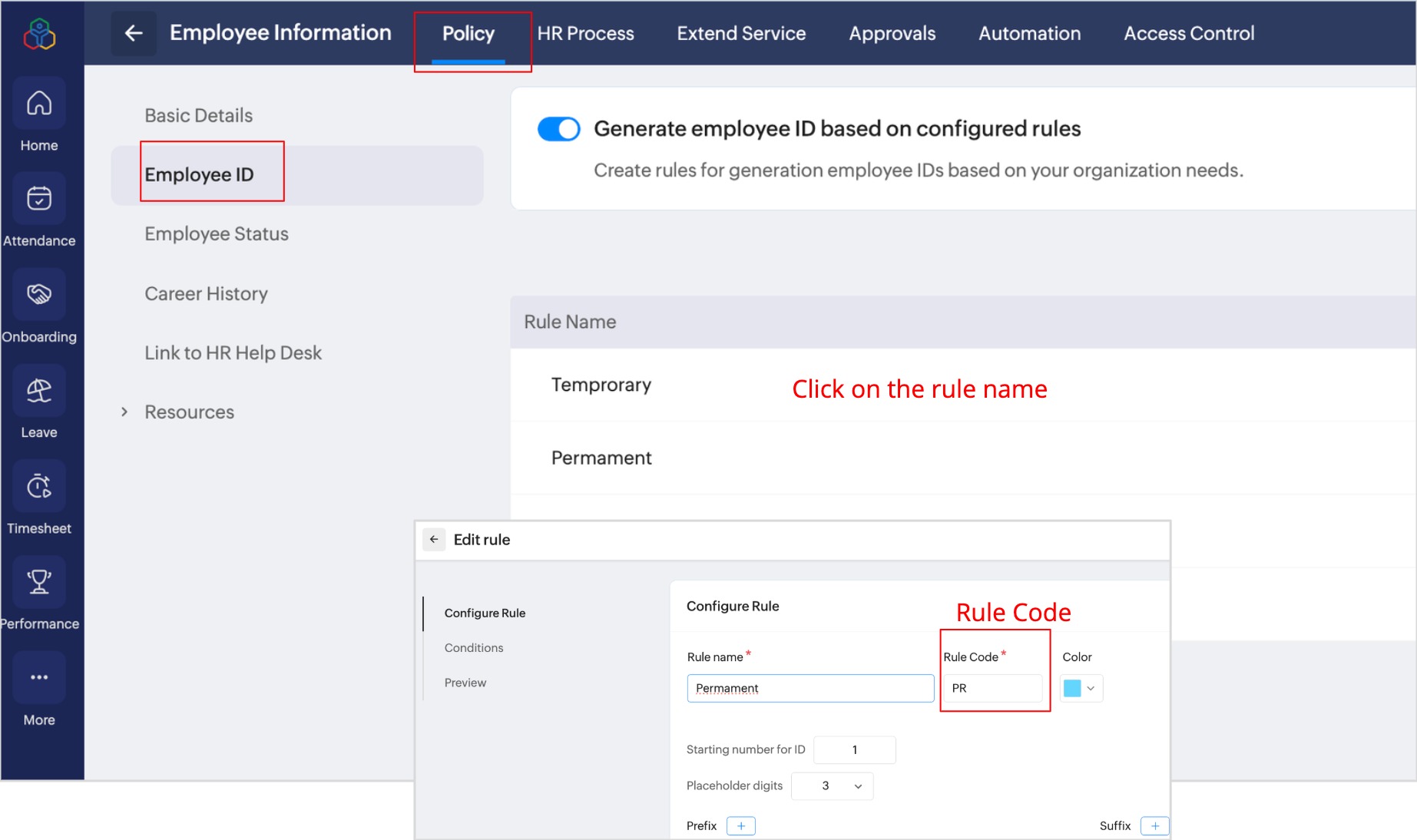Open the Color picker dropdown
Viewport: 1417px width, 840px height.
click(x=1081, y=689)
